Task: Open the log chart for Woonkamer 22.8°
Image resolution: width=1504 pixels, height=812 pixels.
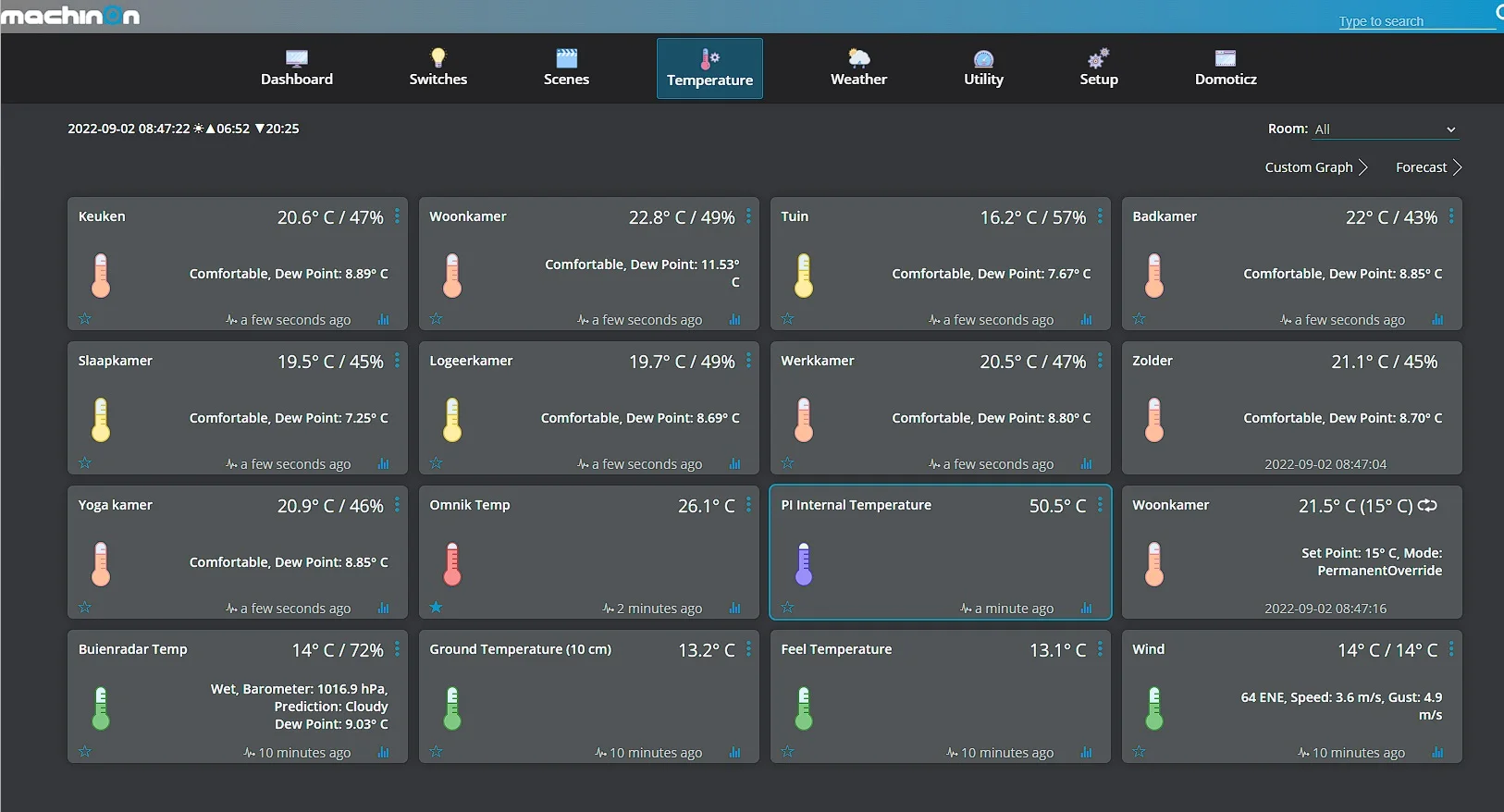Action: pyautogui.click(x=735, y=320)
